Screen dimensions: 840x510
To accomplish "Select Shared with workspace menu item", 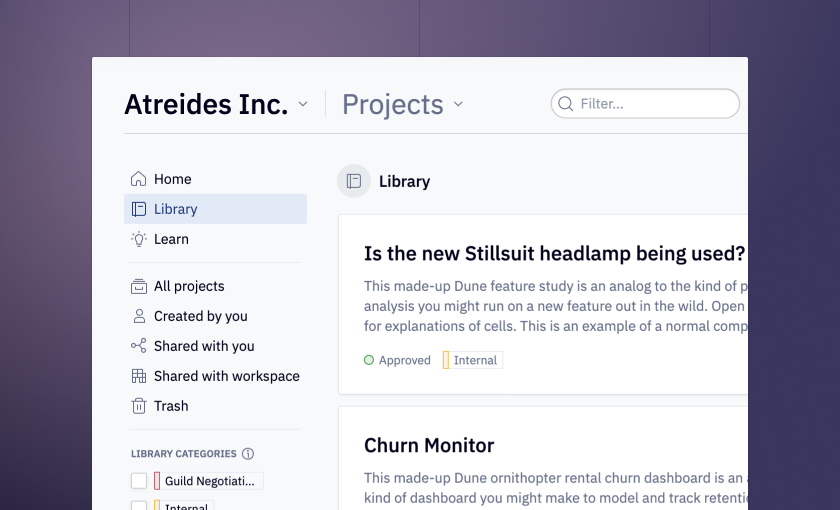I will (x=215, y=376).
